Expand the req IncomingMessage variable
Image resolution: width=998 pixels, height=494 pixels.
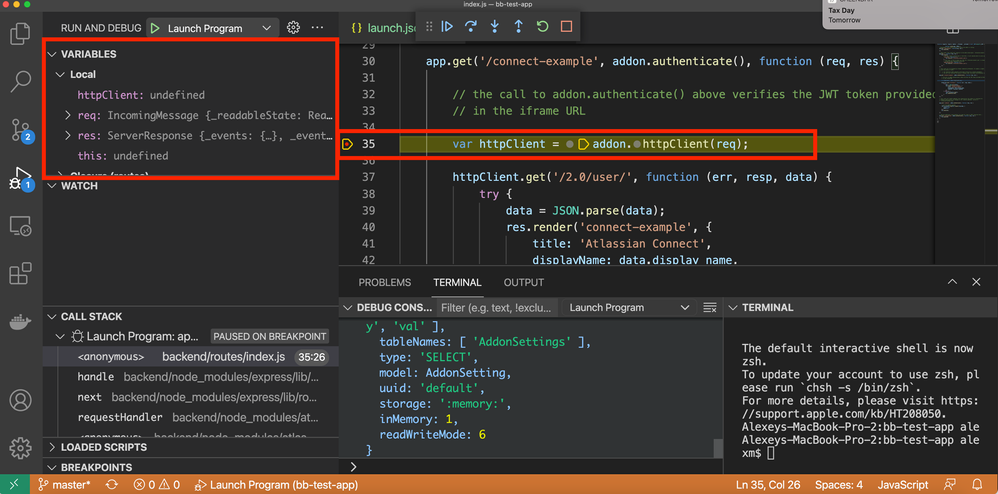68,115
